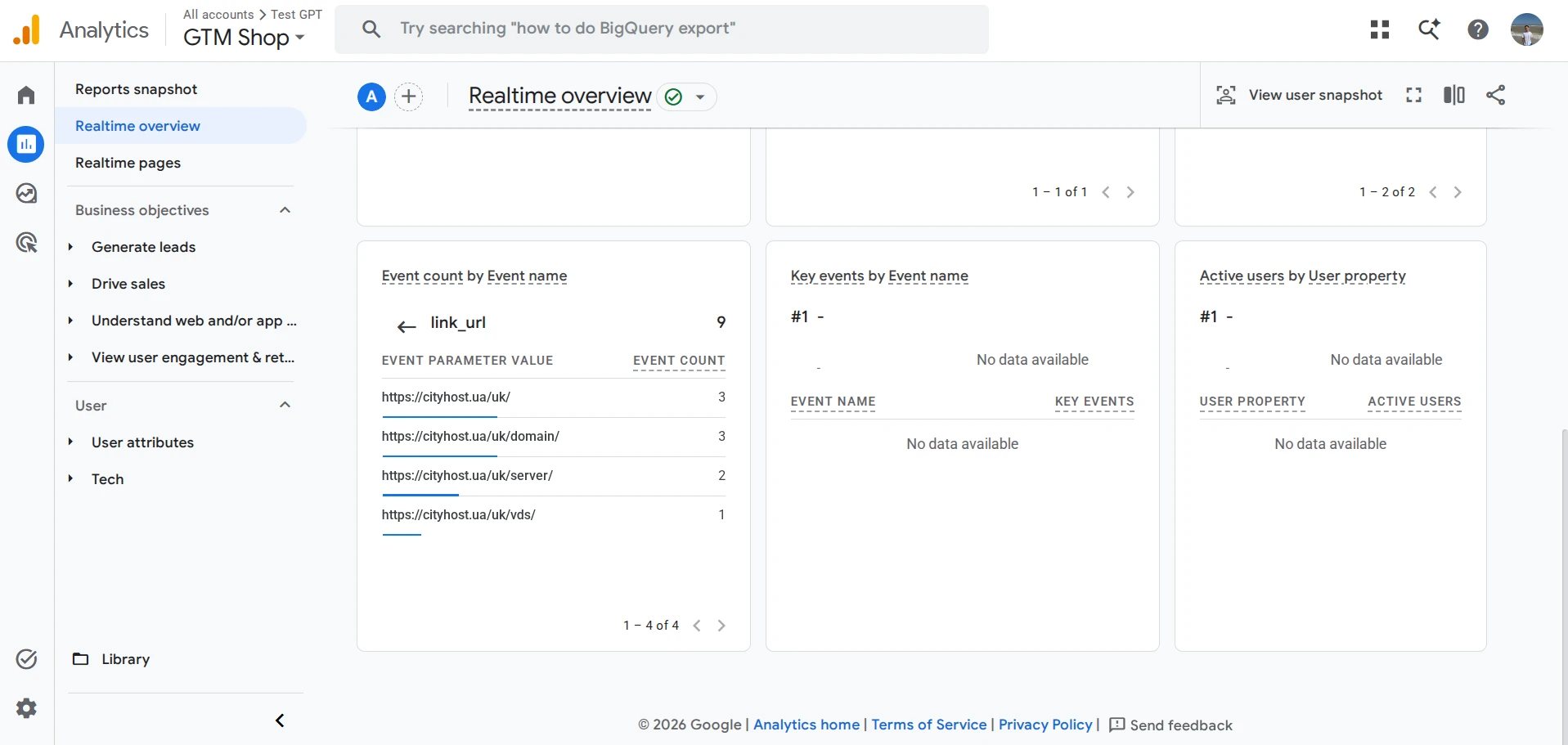Click the All accounts breadcrumb

coord(218,15)
